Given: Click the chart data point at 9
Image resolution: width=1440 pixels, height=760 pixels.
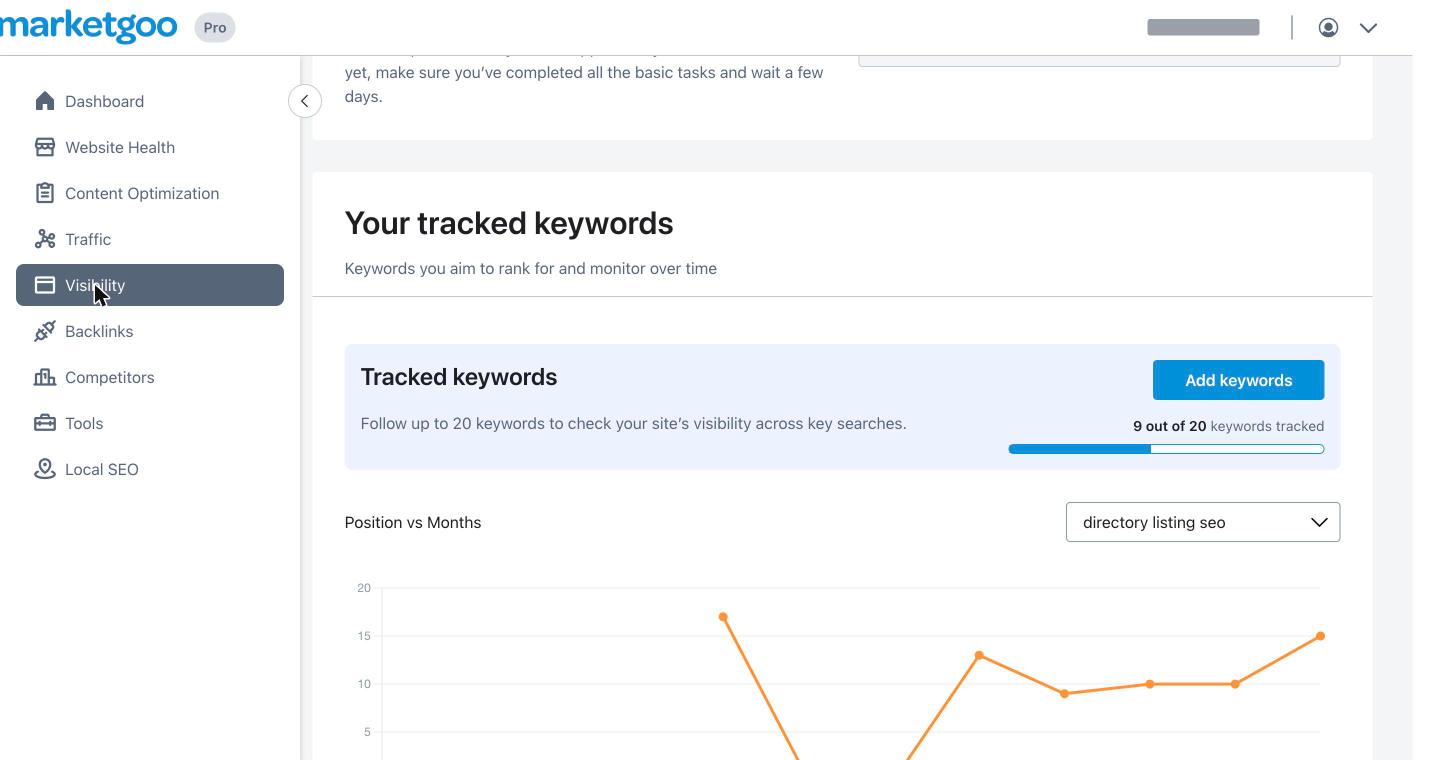Looking at the screenshot, I should click(1064, 693).
